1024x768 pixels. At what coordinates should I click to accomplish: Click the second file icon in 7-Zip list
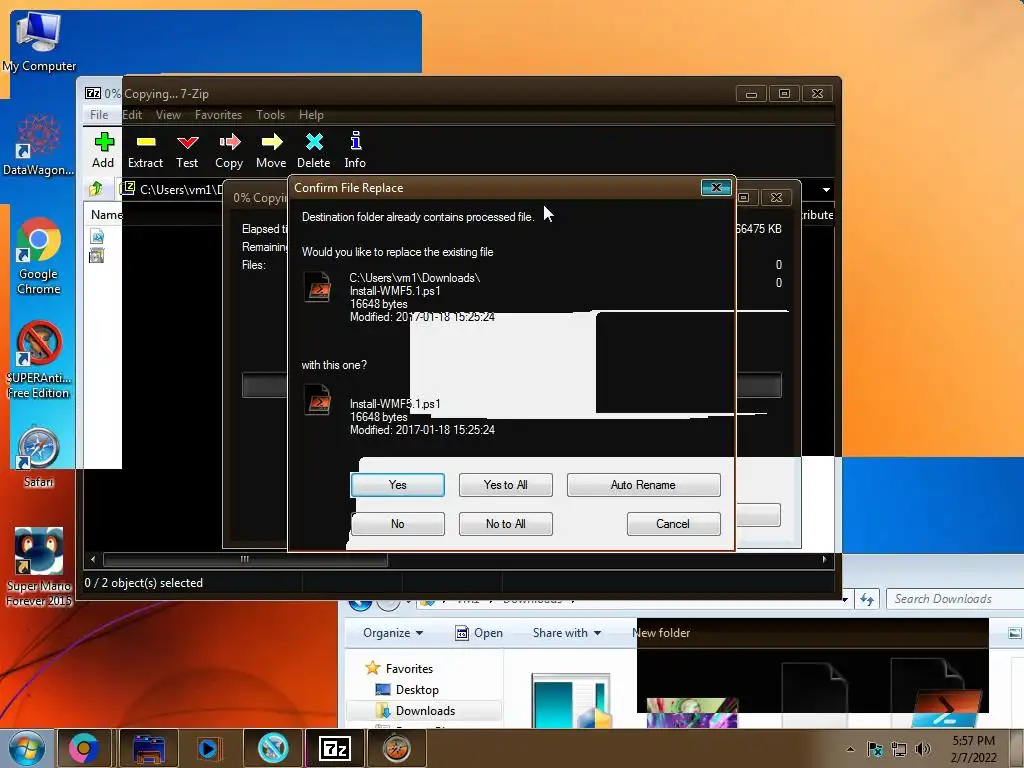tap(97, 256)
